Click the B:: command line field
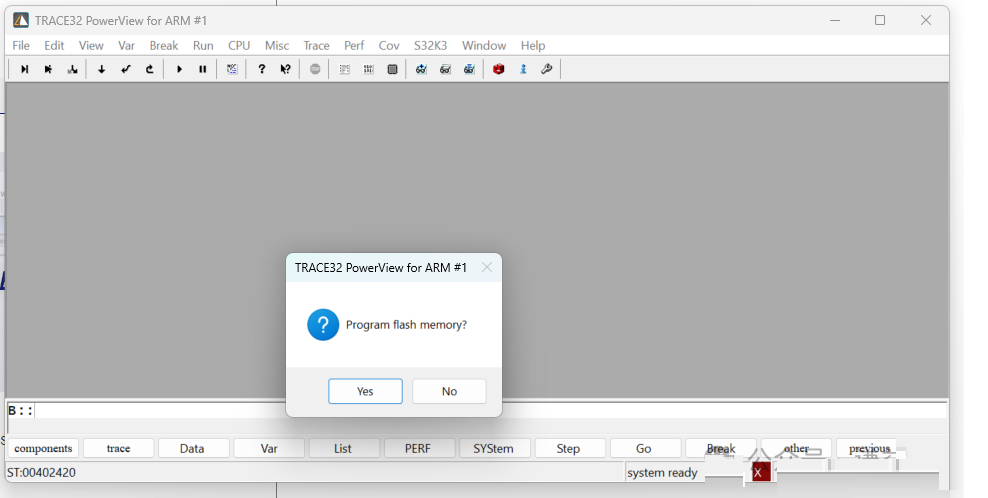 point(476,411)
